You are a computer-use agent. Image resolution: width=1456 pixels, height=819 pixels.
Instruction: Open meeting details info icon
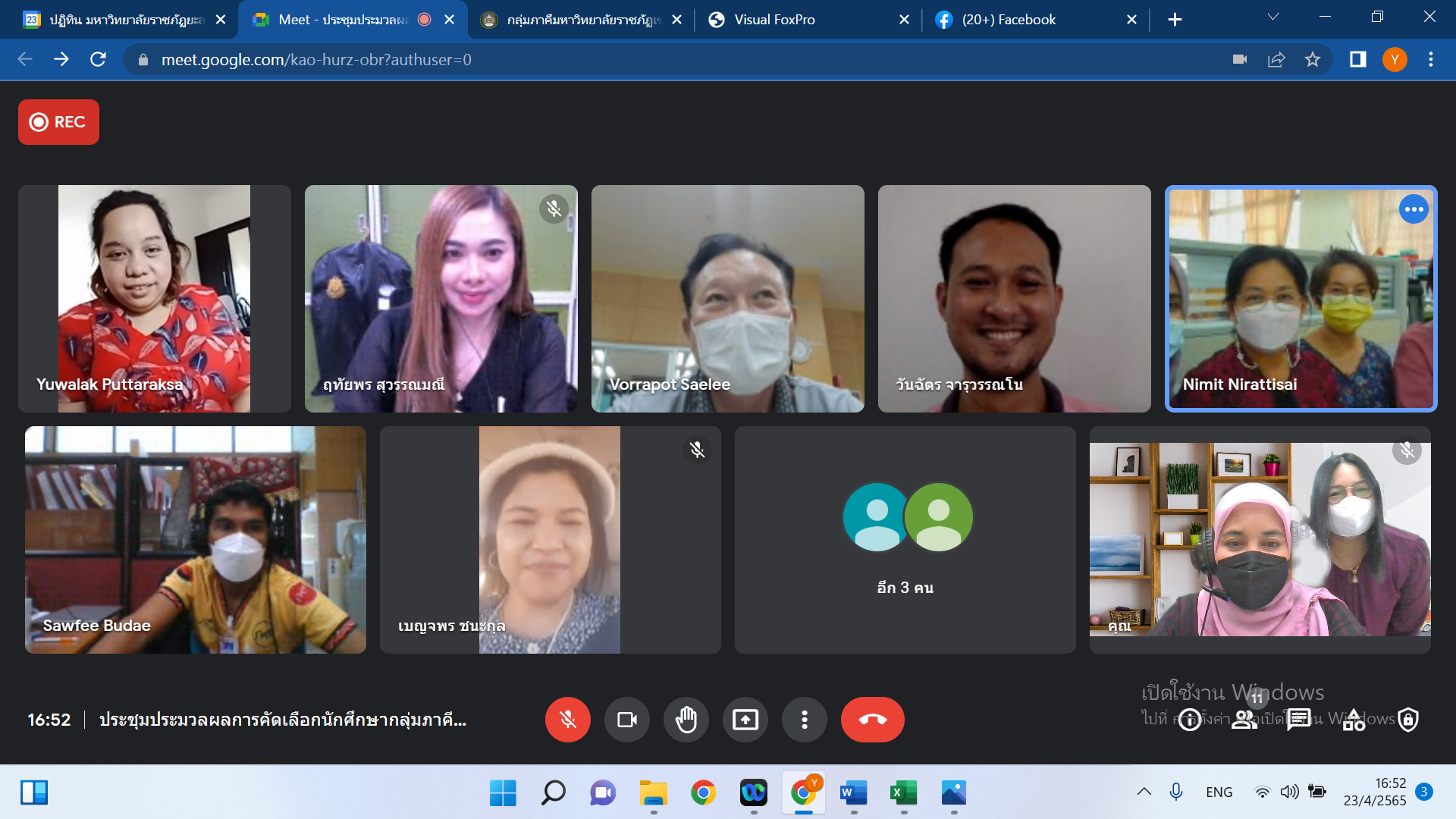click(x=1190, y=719)
